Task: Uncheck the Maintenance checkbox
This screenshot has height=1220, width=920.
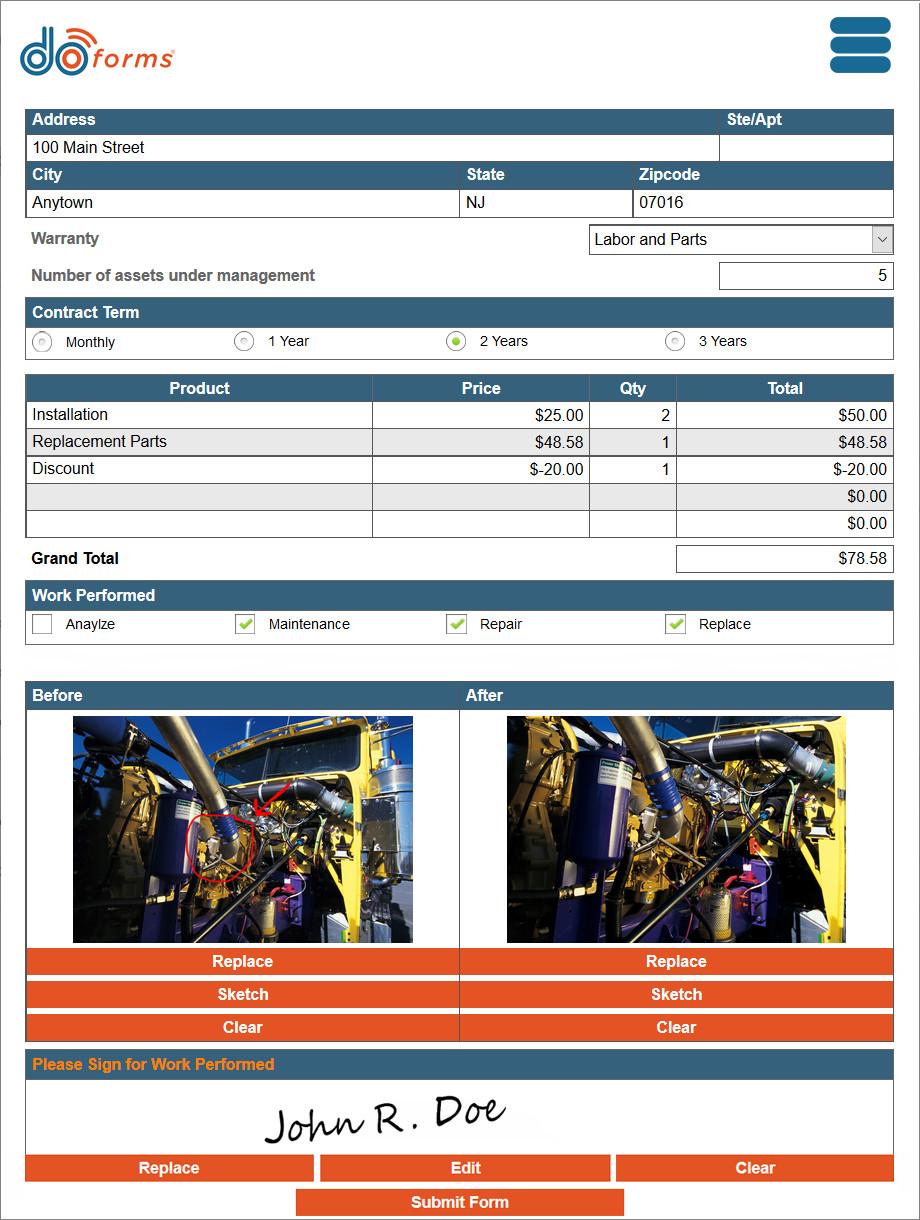Action: (x=245, y=624)
